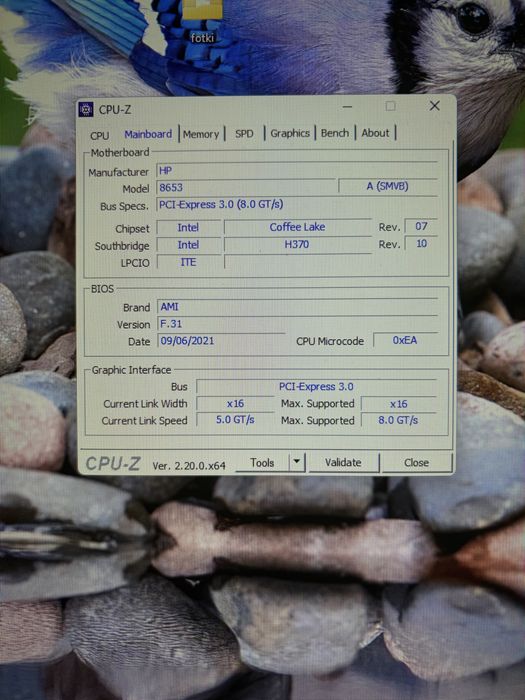This screenshot has height=700, width=525.
Task: Select Current Link Width x16 value
Action: (x=235, y=404)
